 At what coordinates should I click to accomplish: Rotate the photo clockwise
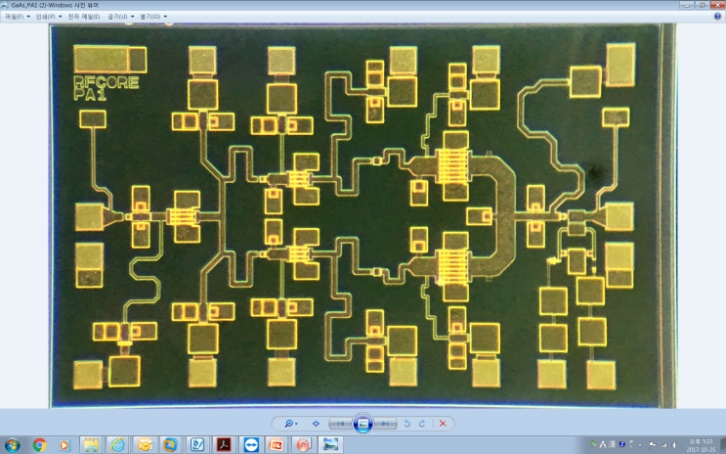[x=422, y=423]
